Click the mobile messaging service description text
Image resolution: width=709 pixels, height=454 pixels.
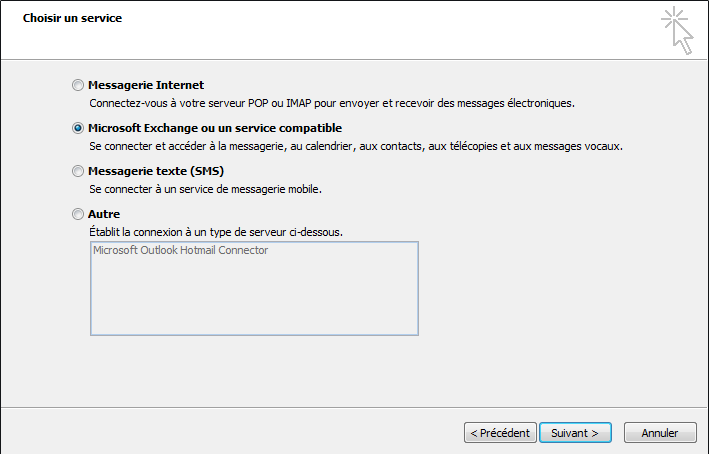click(205, 189)
